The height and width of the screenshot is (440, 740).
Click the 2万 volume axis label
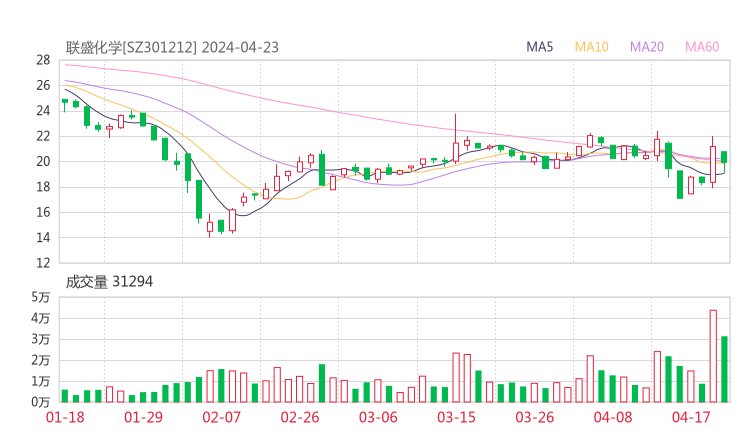41,360
